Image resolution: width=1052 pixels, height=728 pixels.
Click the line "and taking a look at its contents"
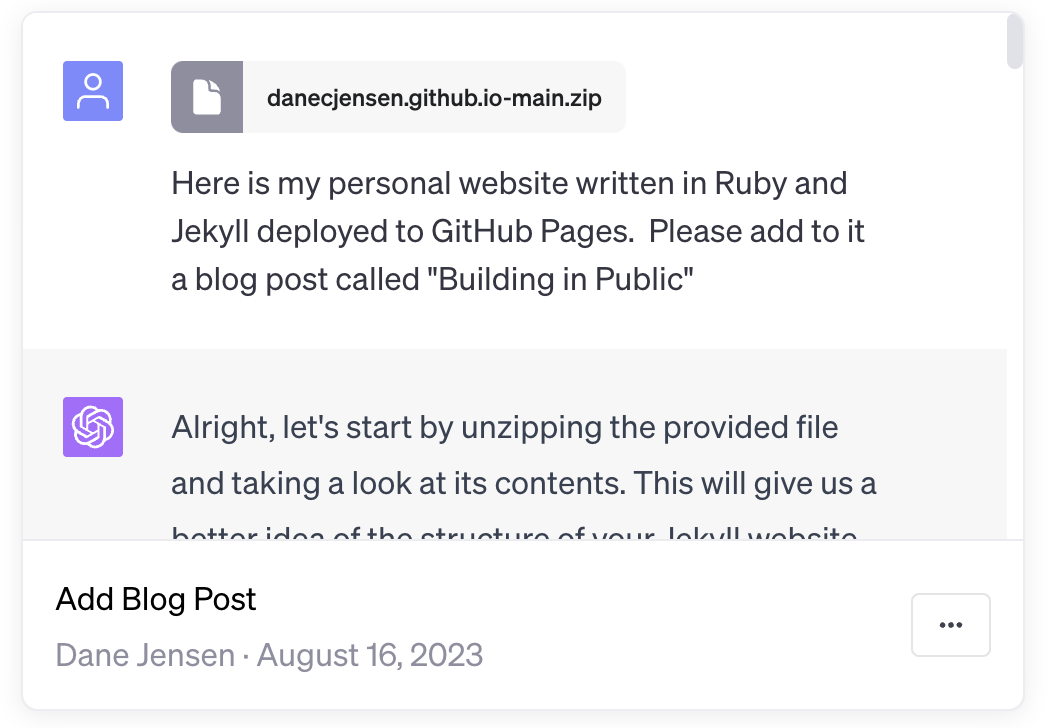pyautogui.click(x=523, y=483)
